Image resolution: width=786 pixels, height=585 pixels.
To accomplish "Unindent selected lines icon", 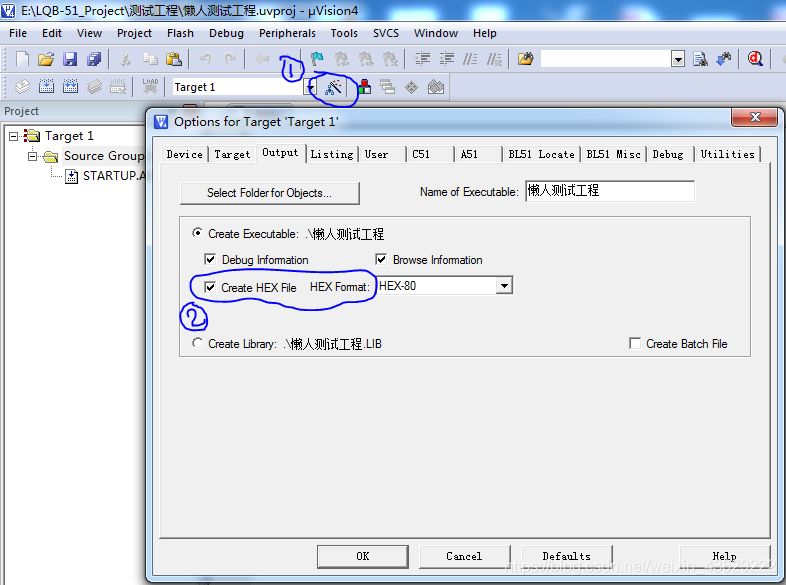I will click(x=446, y=59).
